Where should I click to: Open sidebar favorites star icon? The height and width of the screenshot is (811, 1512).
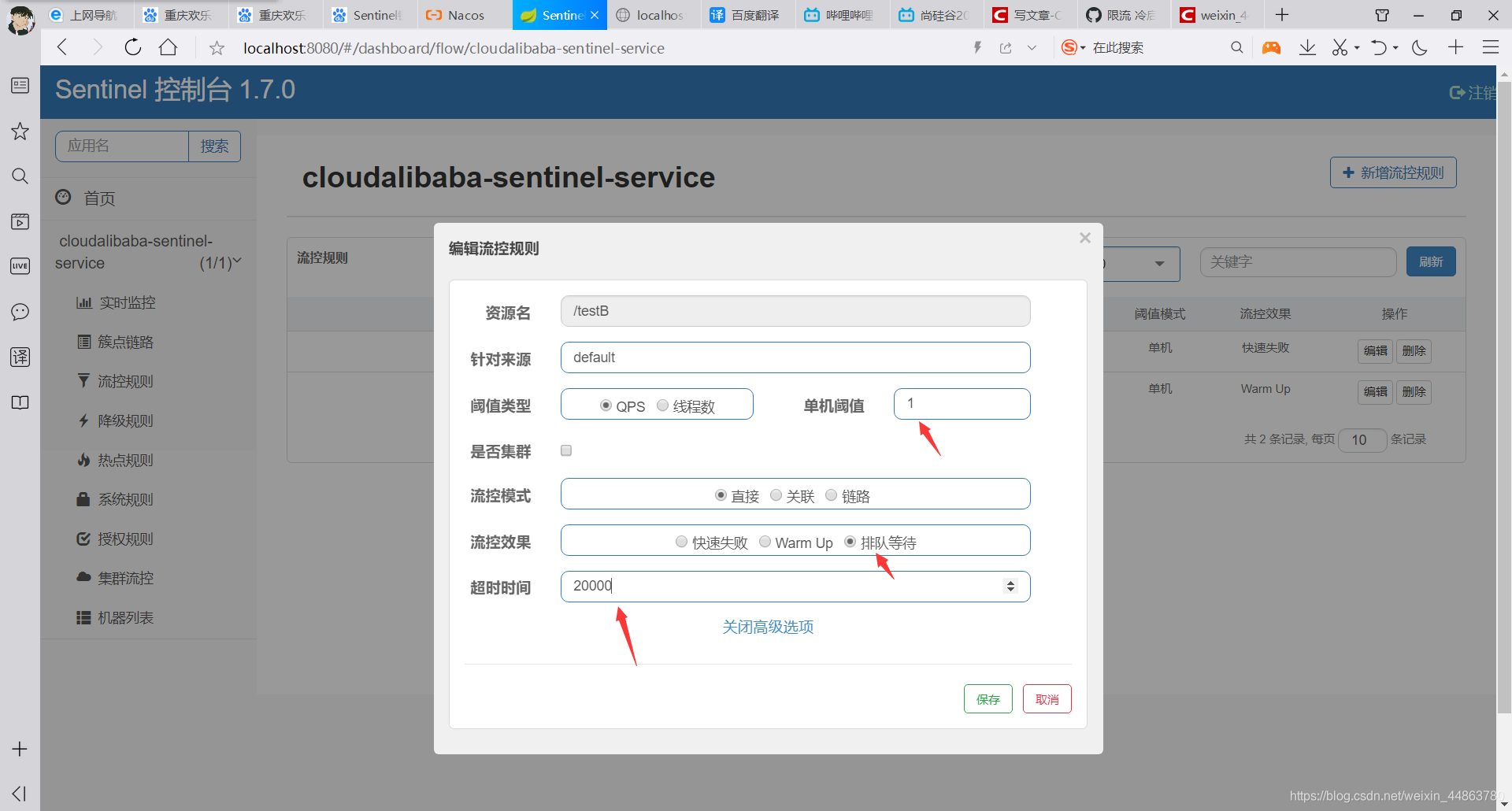click(20, 131)
